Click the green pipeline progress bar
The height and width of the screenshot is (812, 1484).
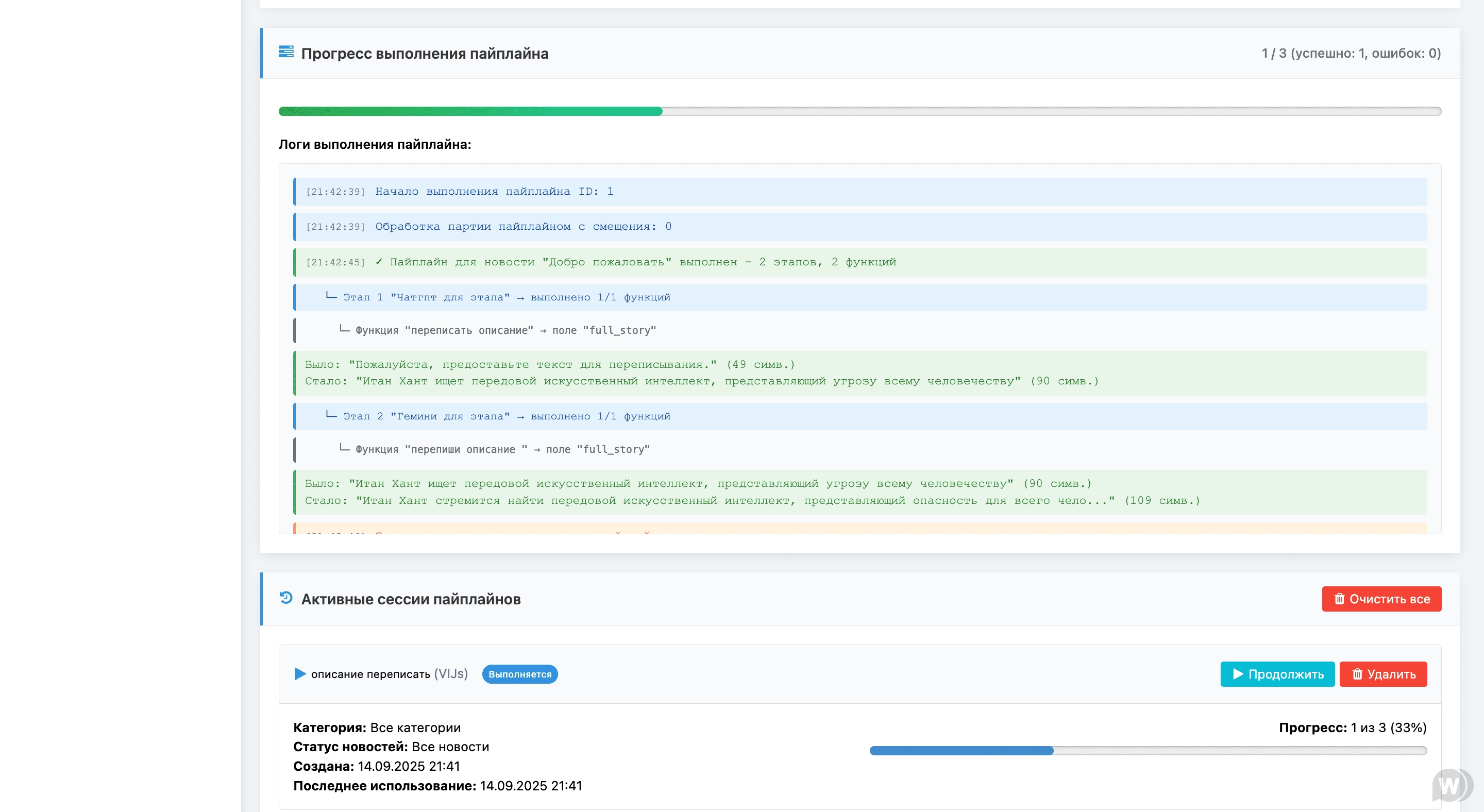click(x=469, y=111)
